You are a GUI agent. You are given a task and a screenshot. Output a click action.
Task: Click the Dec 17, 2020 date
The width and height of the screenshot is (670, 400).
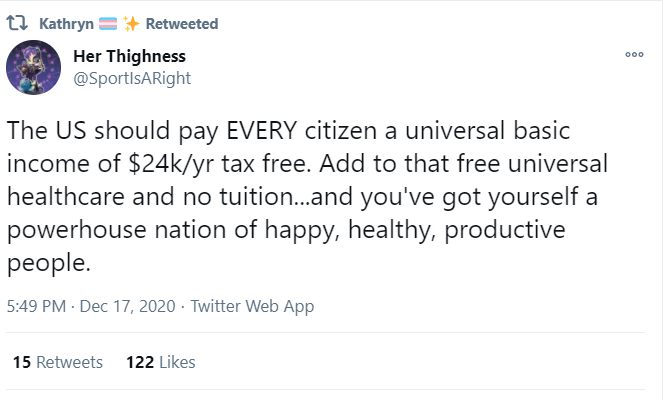tap(127, 306)
